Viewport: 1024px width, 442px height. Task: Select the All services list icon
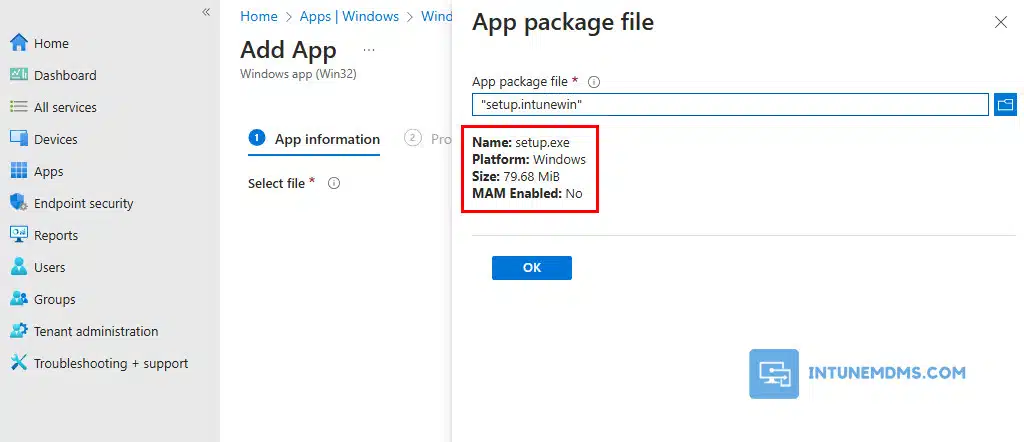(18, 107)
